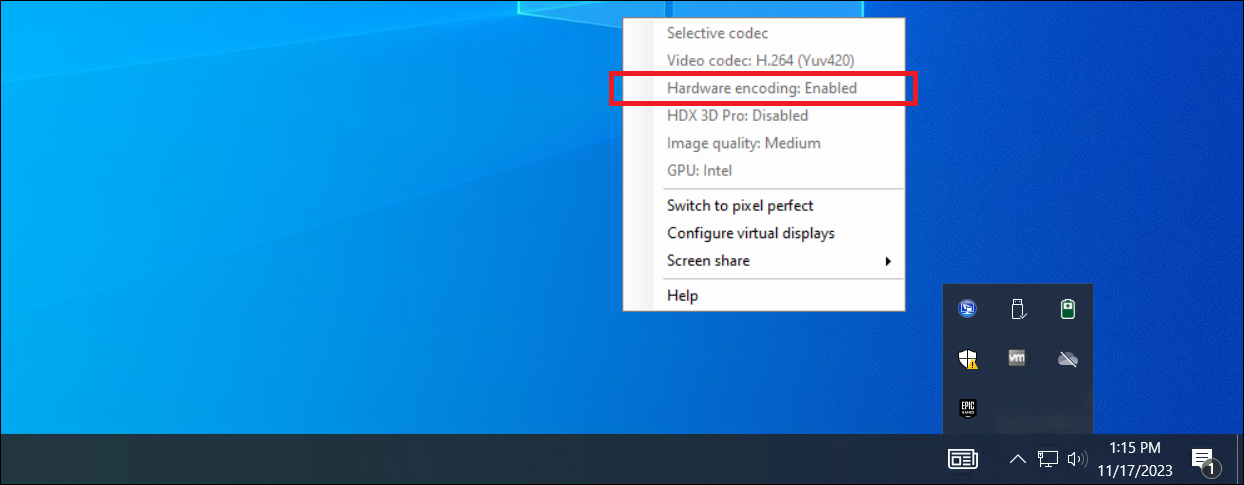Click the network status taskbar icon
The image size is (1244, 485).
1047,459
